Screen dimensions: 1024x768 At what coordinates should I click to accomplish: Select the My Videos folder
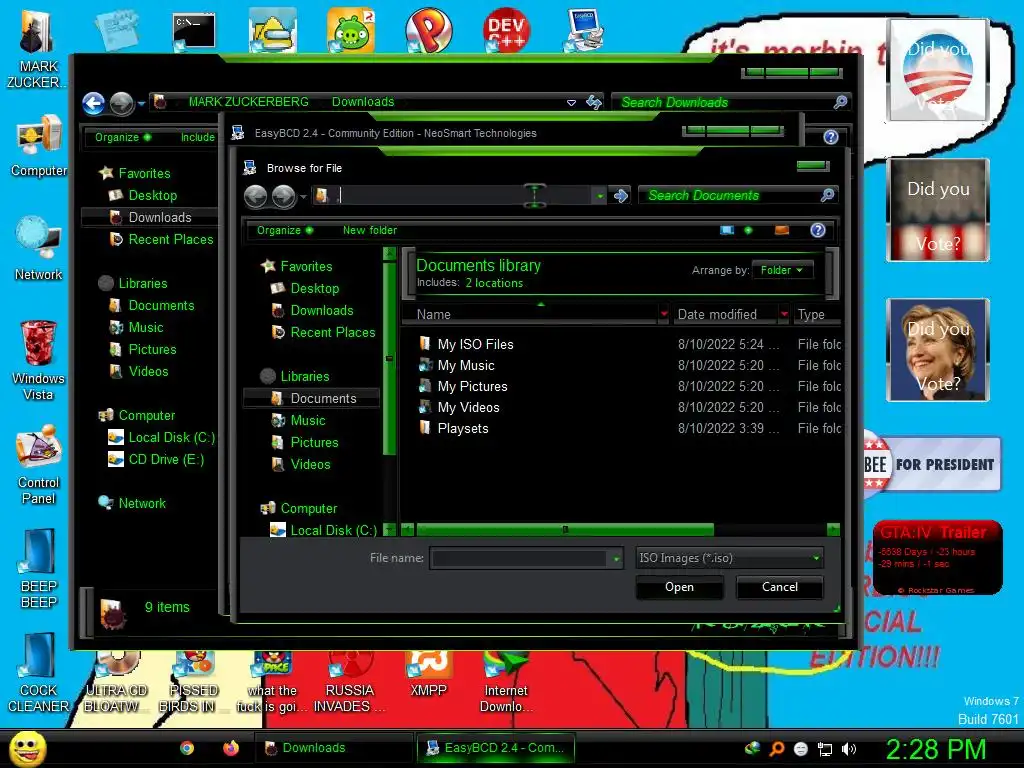coord(468,408)
